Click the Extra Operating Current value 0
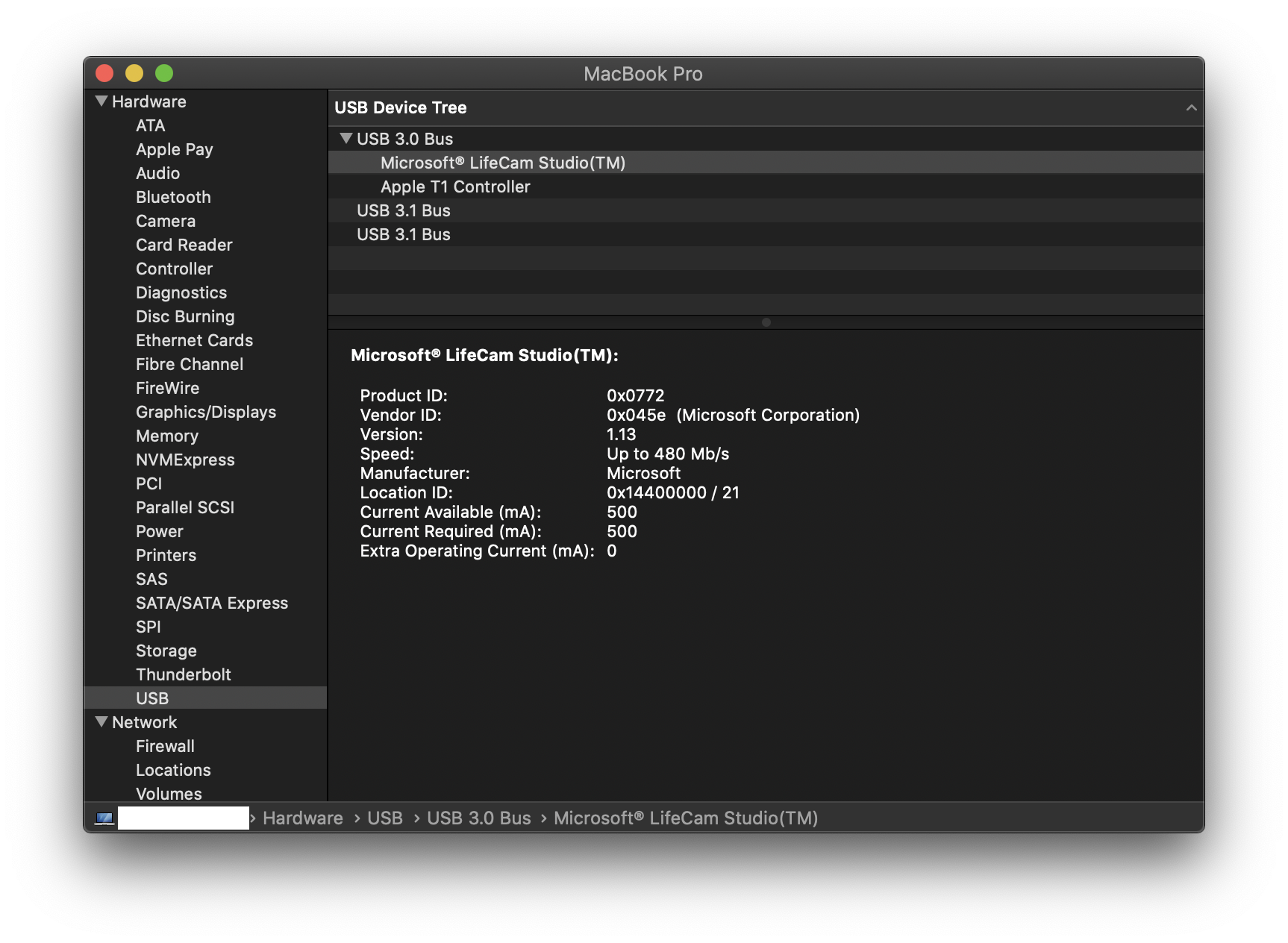1288x943 pixels. 612,551
